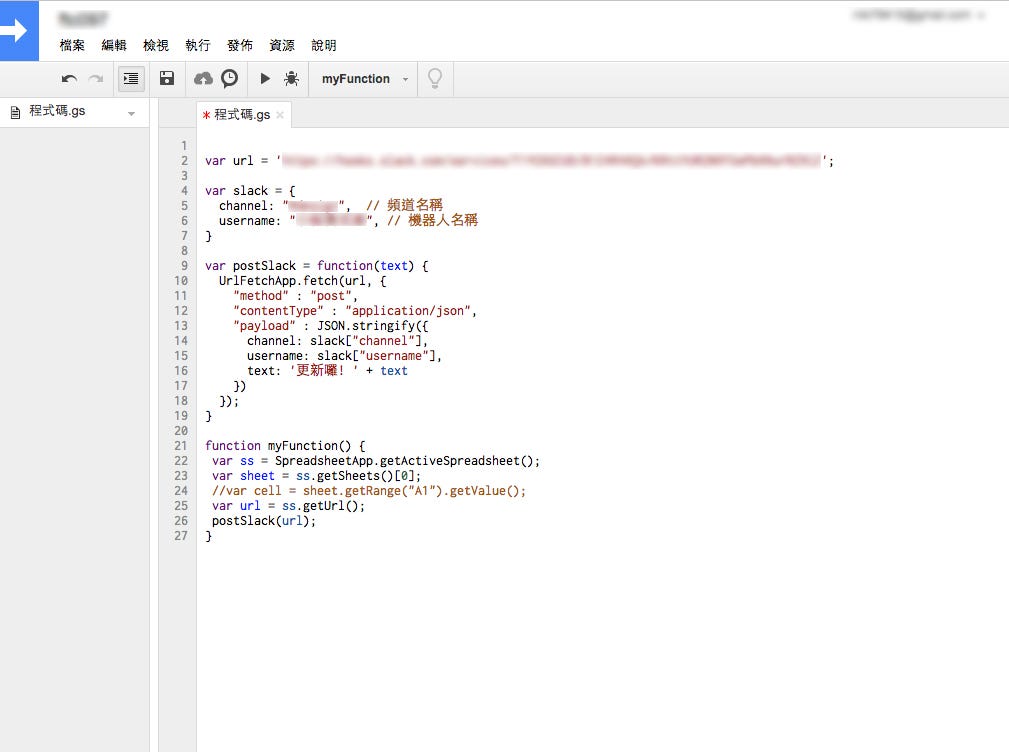Click on 'UrlFetchApp.fetch(url, {' code line
Screen dimensions: 1009x752
pos(302,281)
